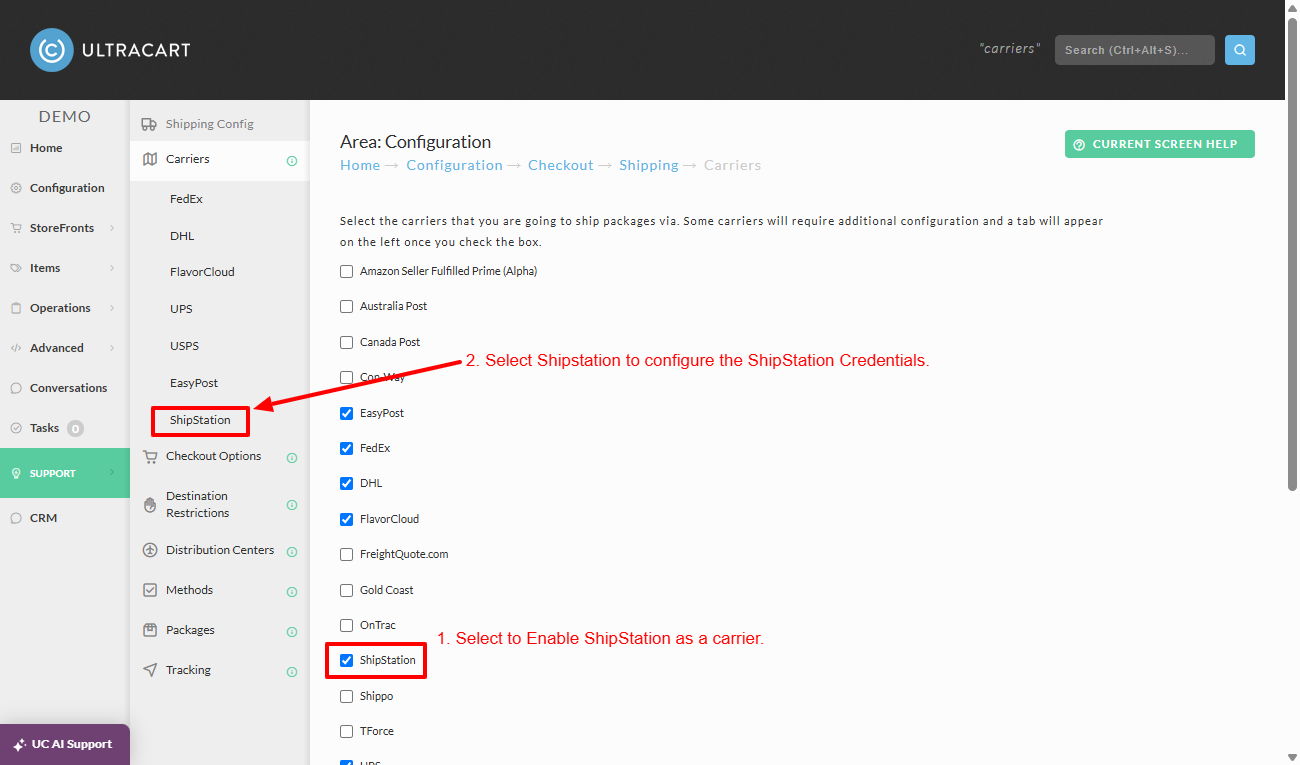Open the FlavorCloud settings tab
The image size is (1300, 765).
(202, 272)
